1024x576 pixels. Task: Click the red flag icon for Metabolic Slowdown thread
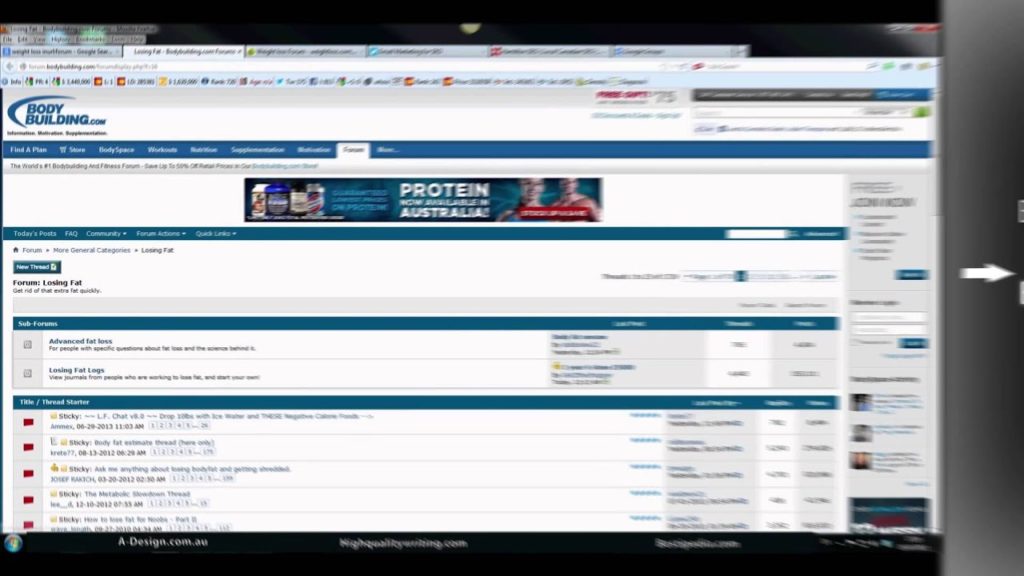tap(28, 500)
